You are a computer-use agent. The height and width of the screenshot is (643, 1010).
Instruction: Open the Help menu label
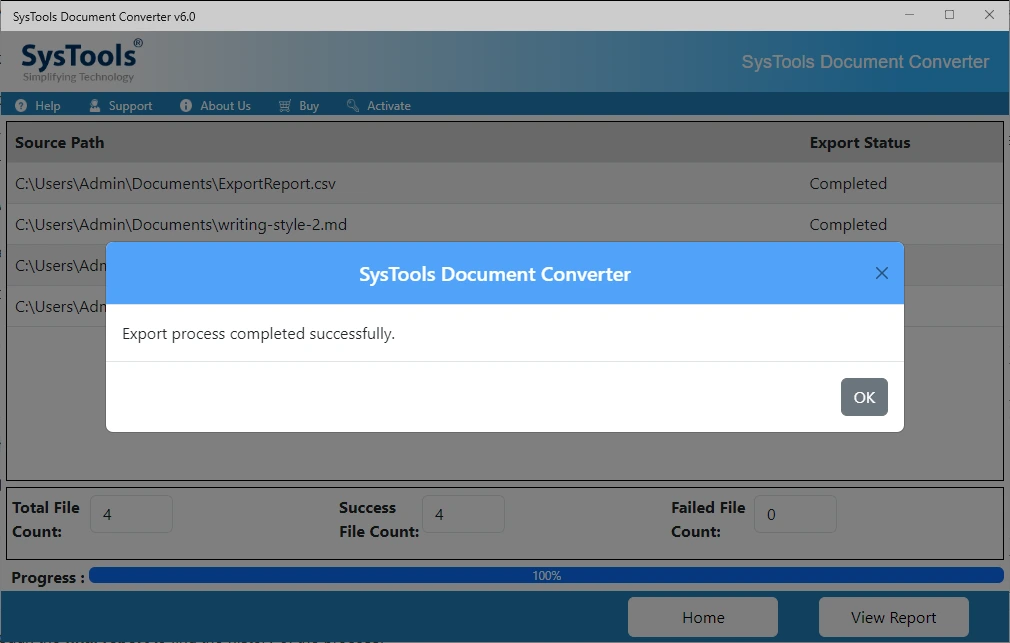pos(48,106)
